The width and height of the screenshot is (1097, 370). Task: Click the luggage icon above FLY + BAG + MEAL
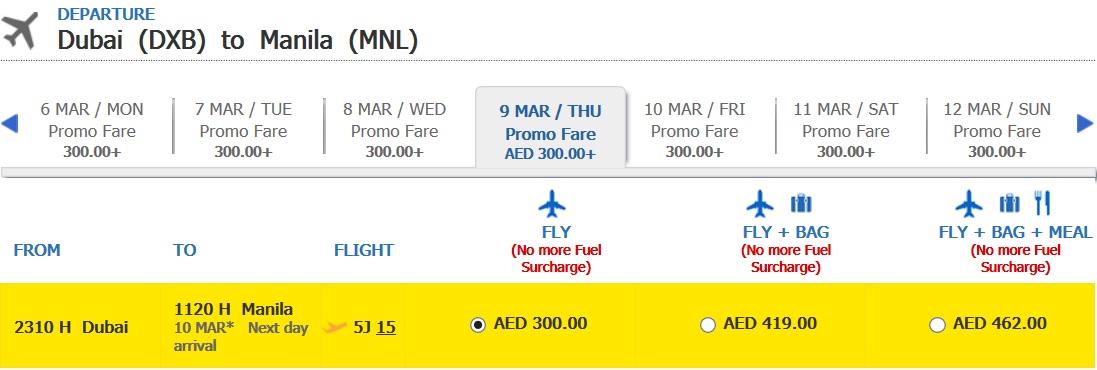click(1010, 204)
